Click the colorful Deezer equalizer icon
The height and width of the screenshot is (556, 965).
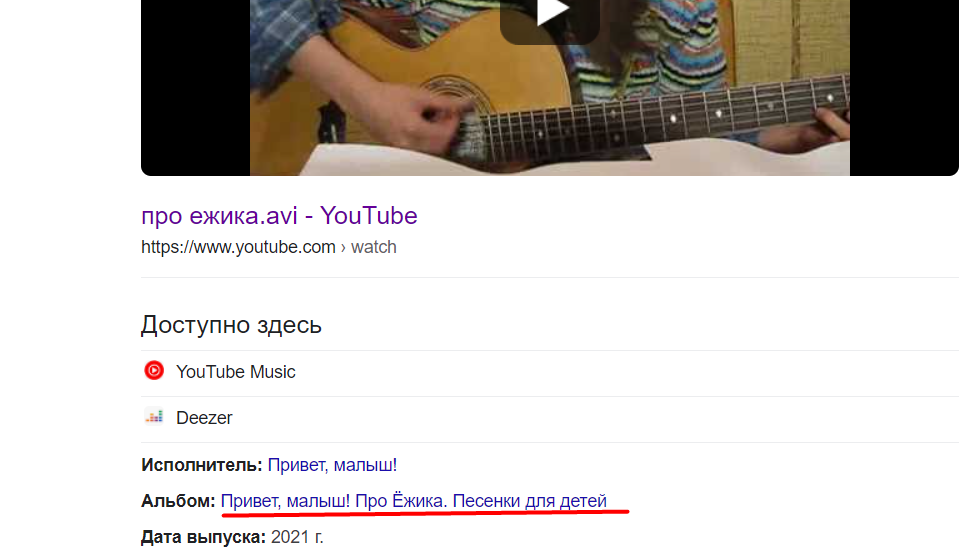(x=154, y=417)
